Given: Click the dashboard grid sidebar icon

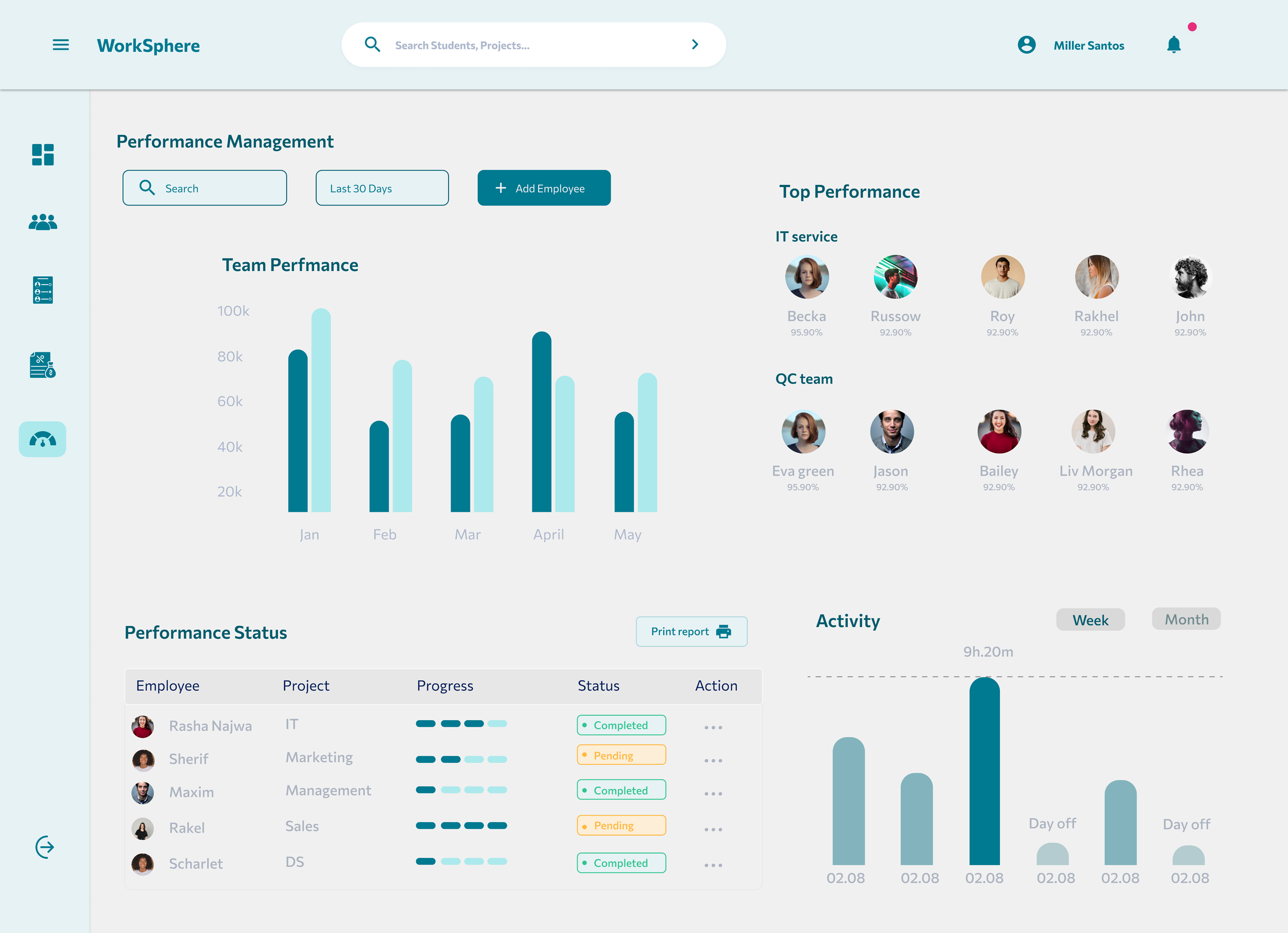Looking at the screenshot, I should point(42,154).
